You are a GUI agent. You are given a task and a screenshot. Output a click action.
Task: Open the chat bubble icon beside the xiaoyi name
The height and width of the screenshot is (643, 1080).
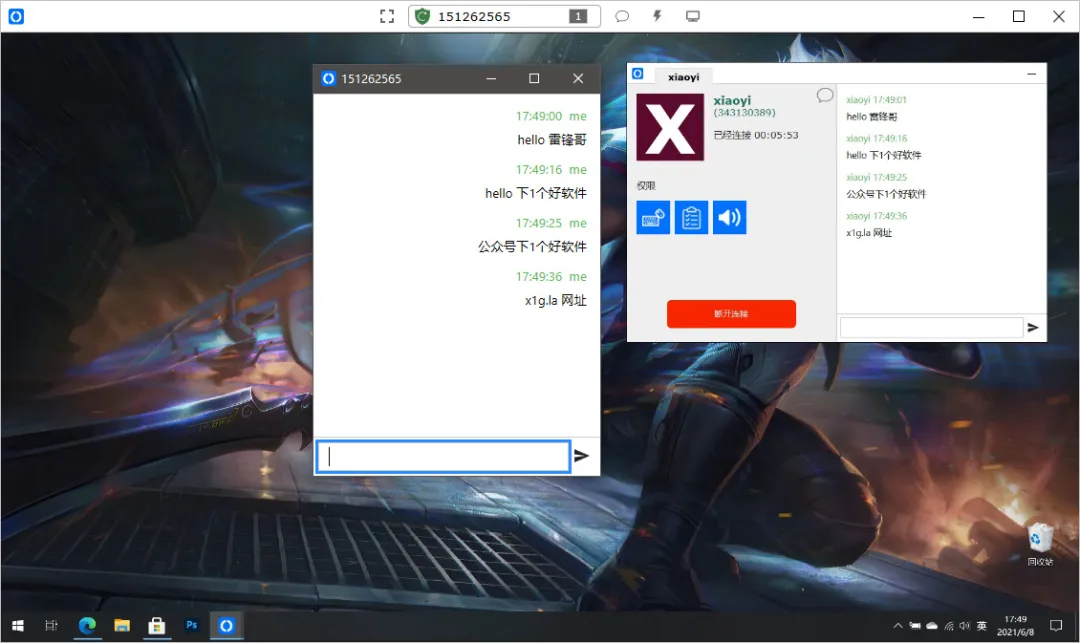[825, 95]
